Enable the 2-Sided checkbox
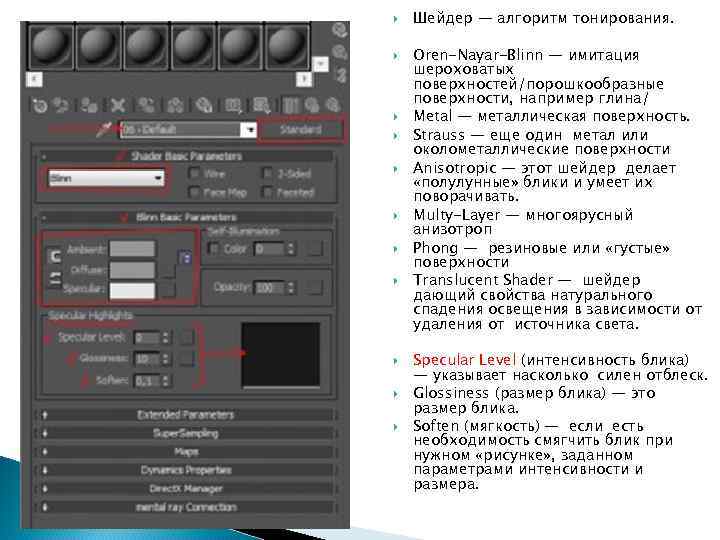This screenshot has height=540, width=720. [267, 174]
